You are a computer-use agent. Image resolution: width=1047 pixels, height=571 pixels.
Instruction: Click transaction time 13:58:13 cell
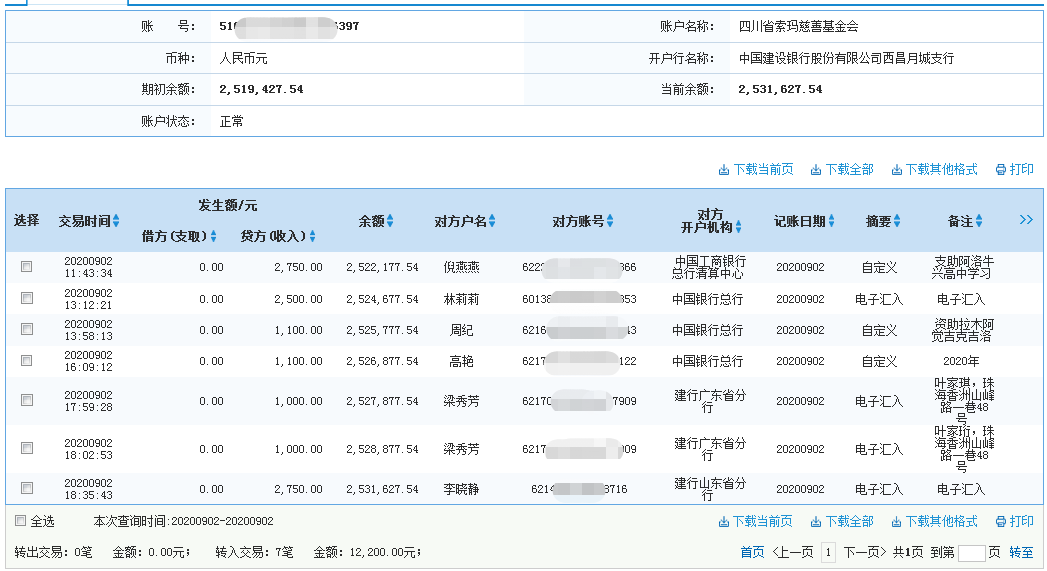coord(88,330)
